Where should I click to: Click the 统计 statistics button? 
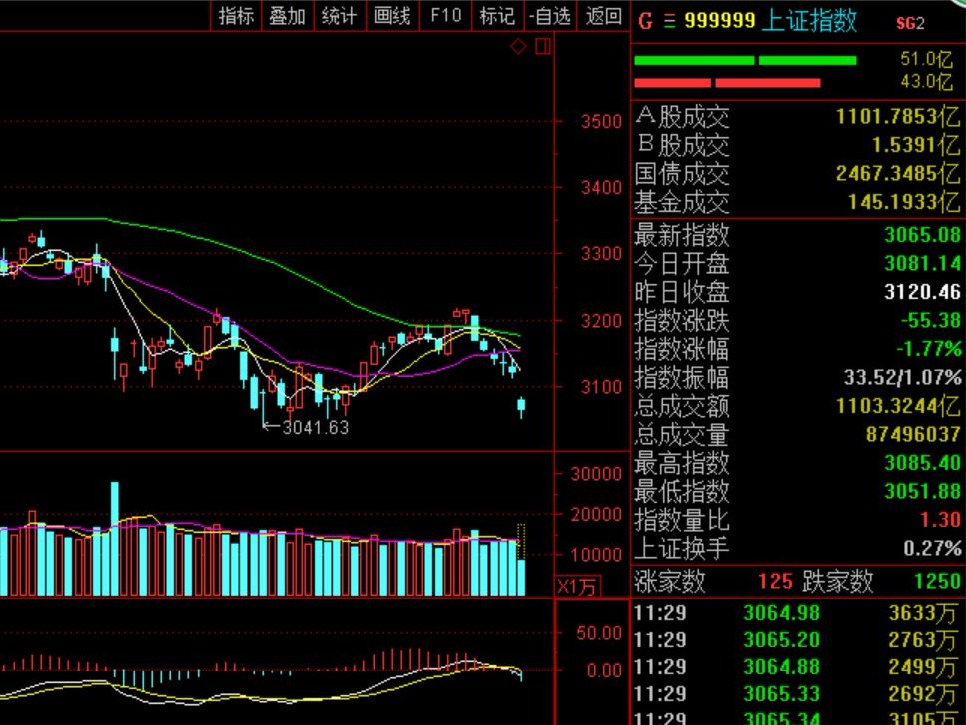pos(340,15)
